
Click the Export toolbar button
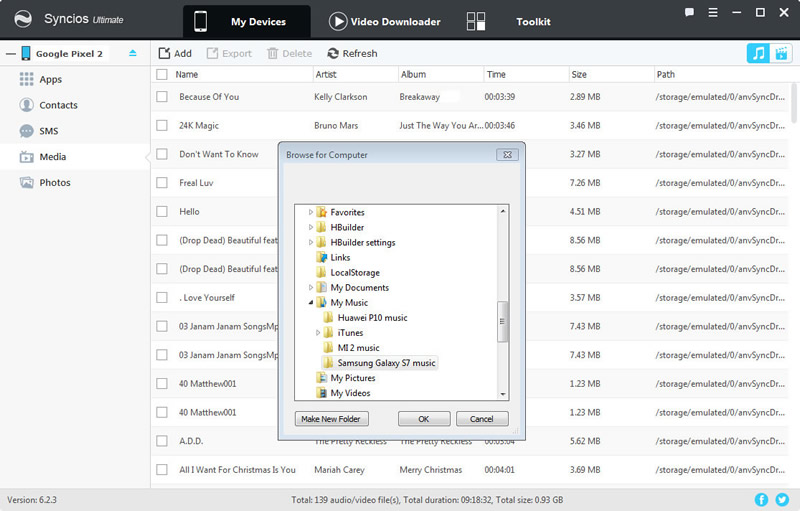click(229, 53)
